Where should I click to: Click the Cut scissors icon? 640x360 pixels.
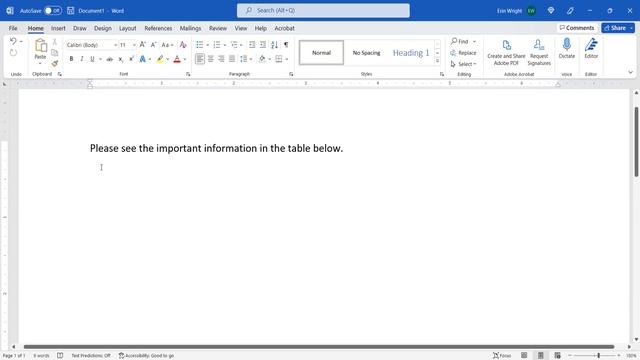(x=55, y=42)
